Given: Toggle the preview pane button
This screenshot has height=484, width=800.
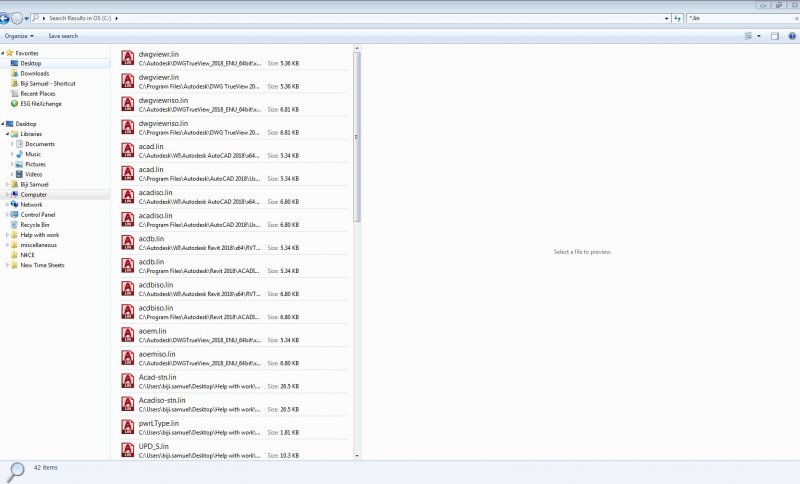Looking at the screenshot, I should [x=774, y=36].
